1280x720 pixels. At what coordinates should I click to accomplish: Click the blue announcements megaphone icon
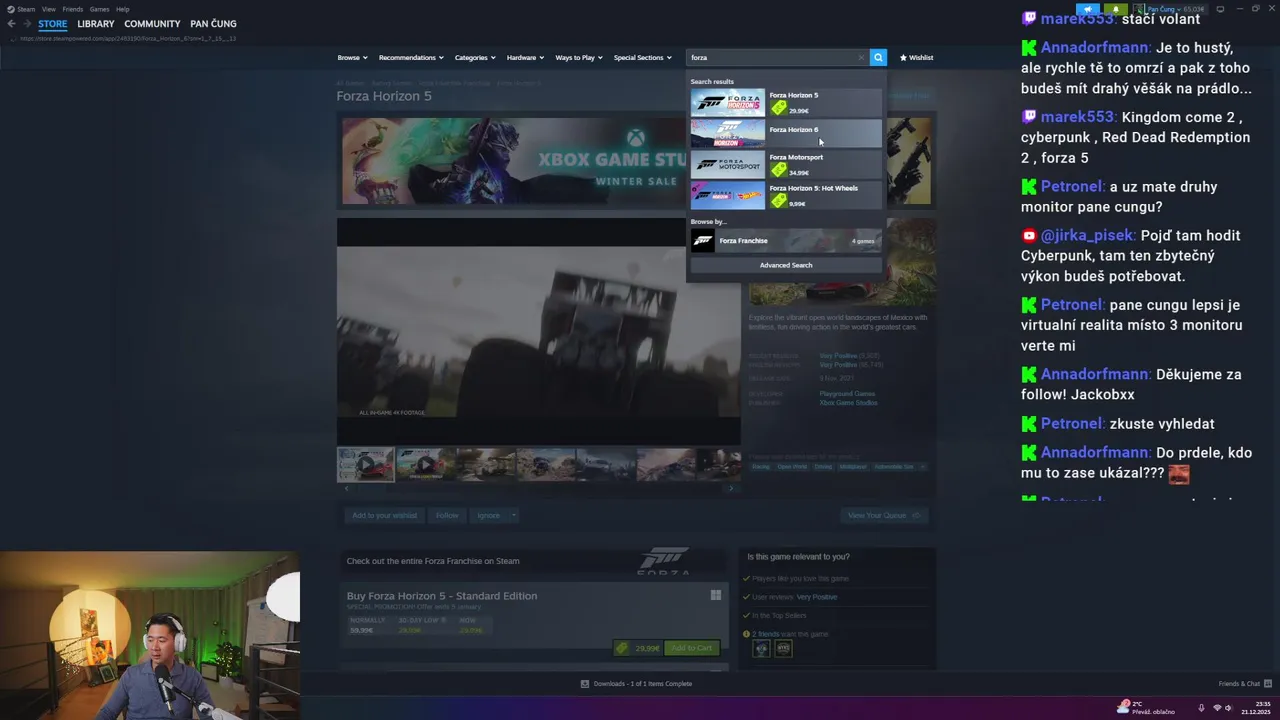(1088, 9)
